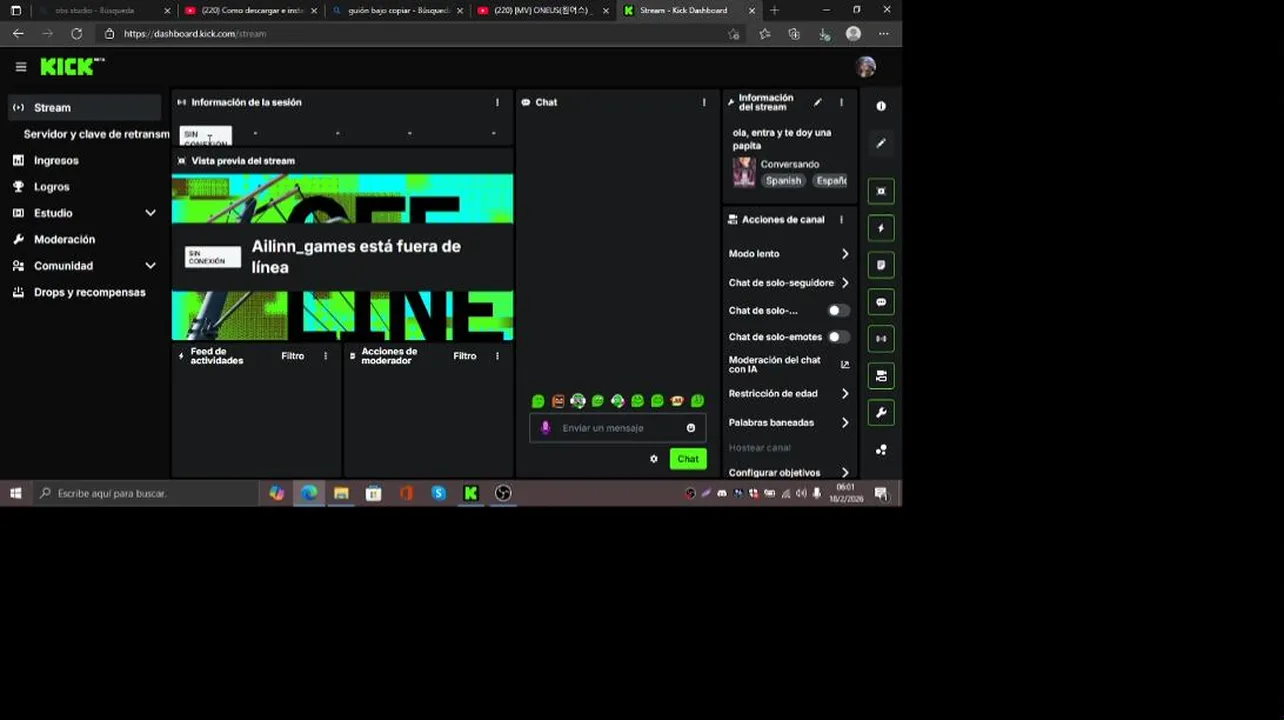
Task: Open Filtro in Feed de actividades
Action: [292, 356]
